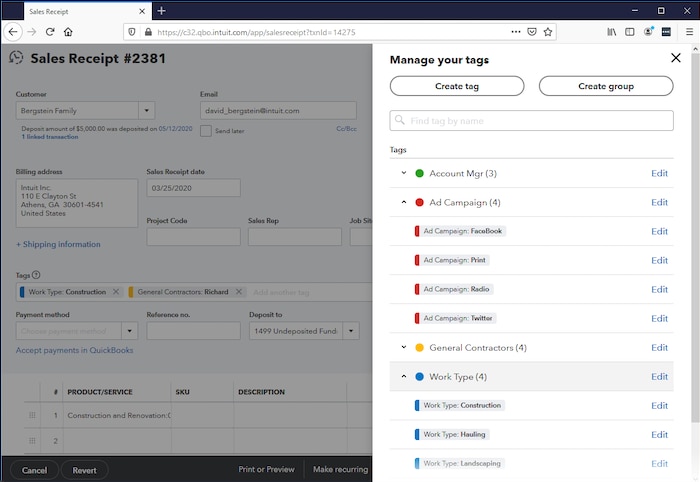Click the row 2 drag handle icon

pos(32,440)
